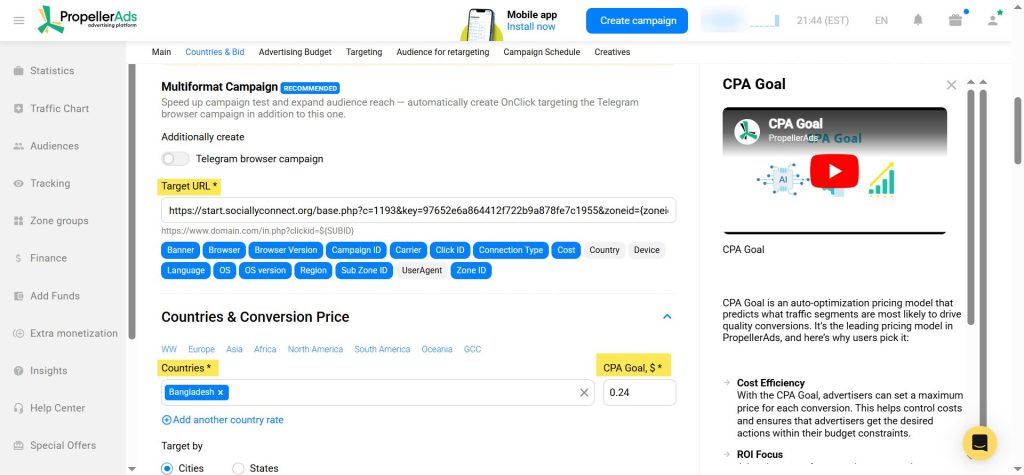1024x475 pixels.
Task: Toggle the Sub Zone ID token
Action: coord(364,270)
